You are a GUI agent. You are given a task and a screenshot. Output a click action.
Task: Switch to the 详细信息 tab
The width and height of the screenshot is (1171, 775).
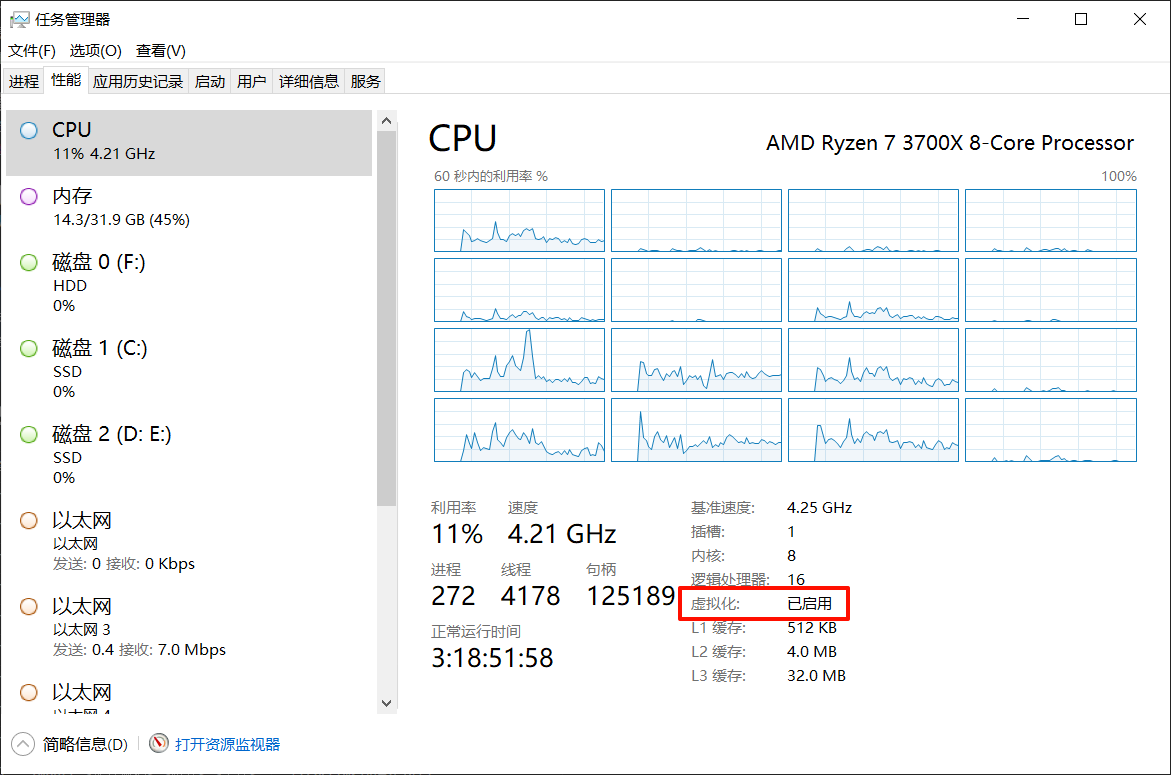(308, 82)
